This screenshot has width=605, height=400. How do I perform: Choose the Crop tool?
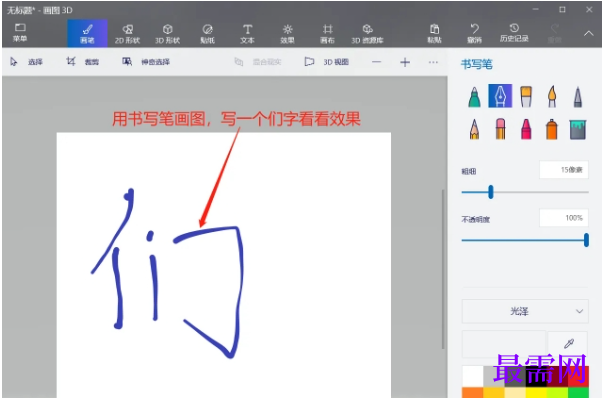(83, 62)
